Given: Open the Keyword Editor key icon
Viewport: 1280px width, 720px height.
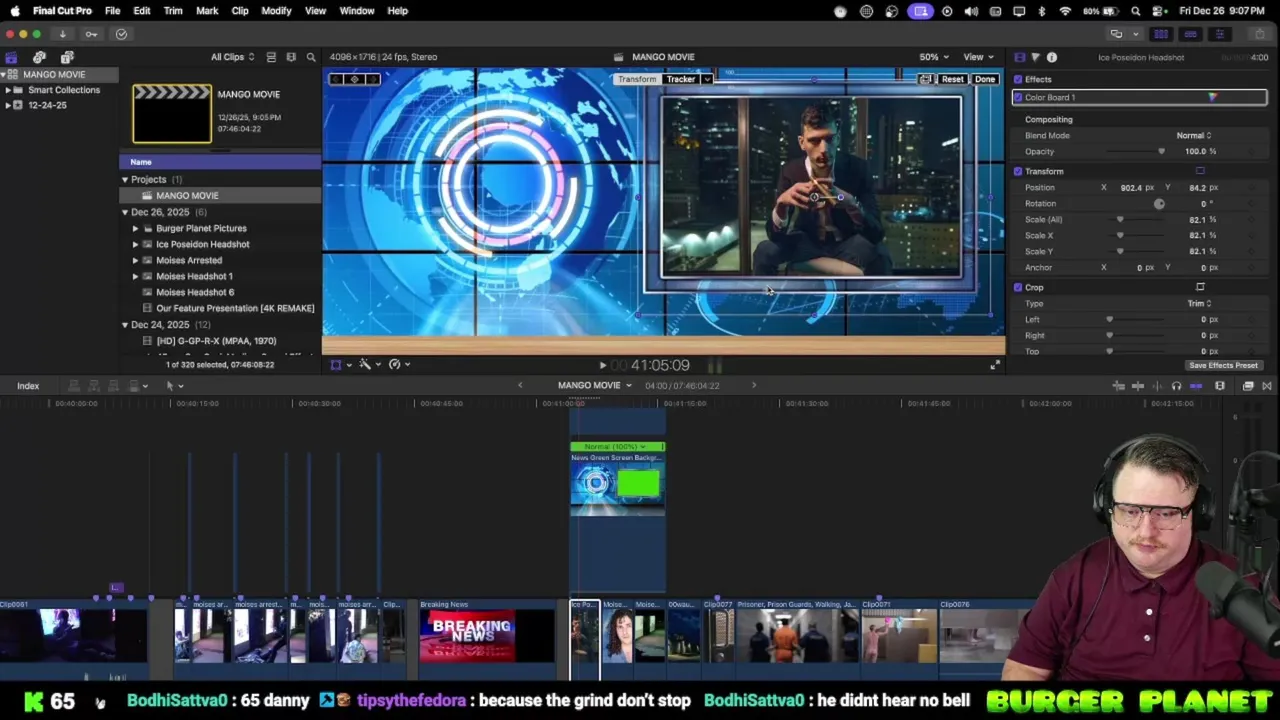Looking at the screenshot, I should [x=91, y=34].
